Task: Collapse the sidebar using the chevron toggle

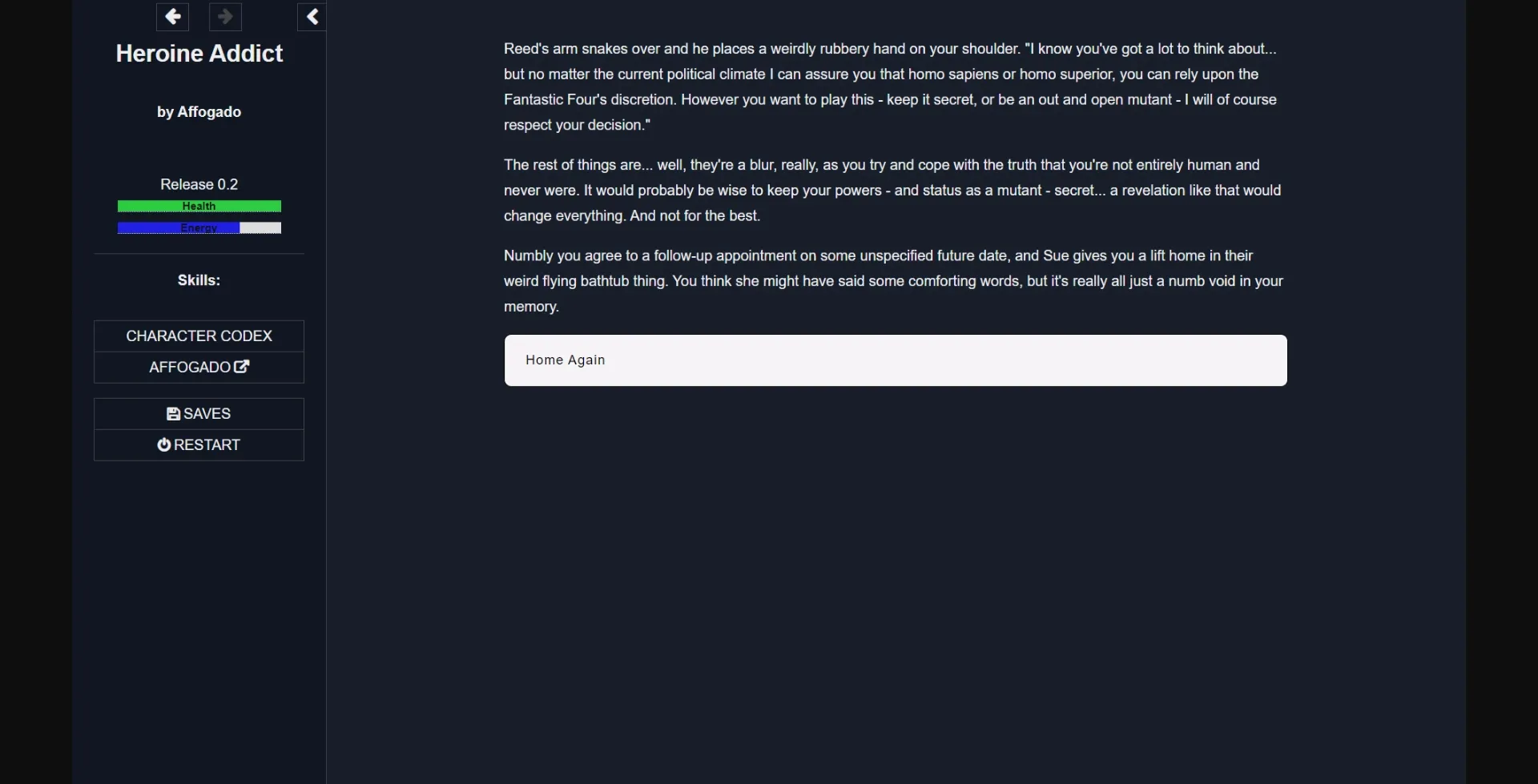Action: [312, 16]
